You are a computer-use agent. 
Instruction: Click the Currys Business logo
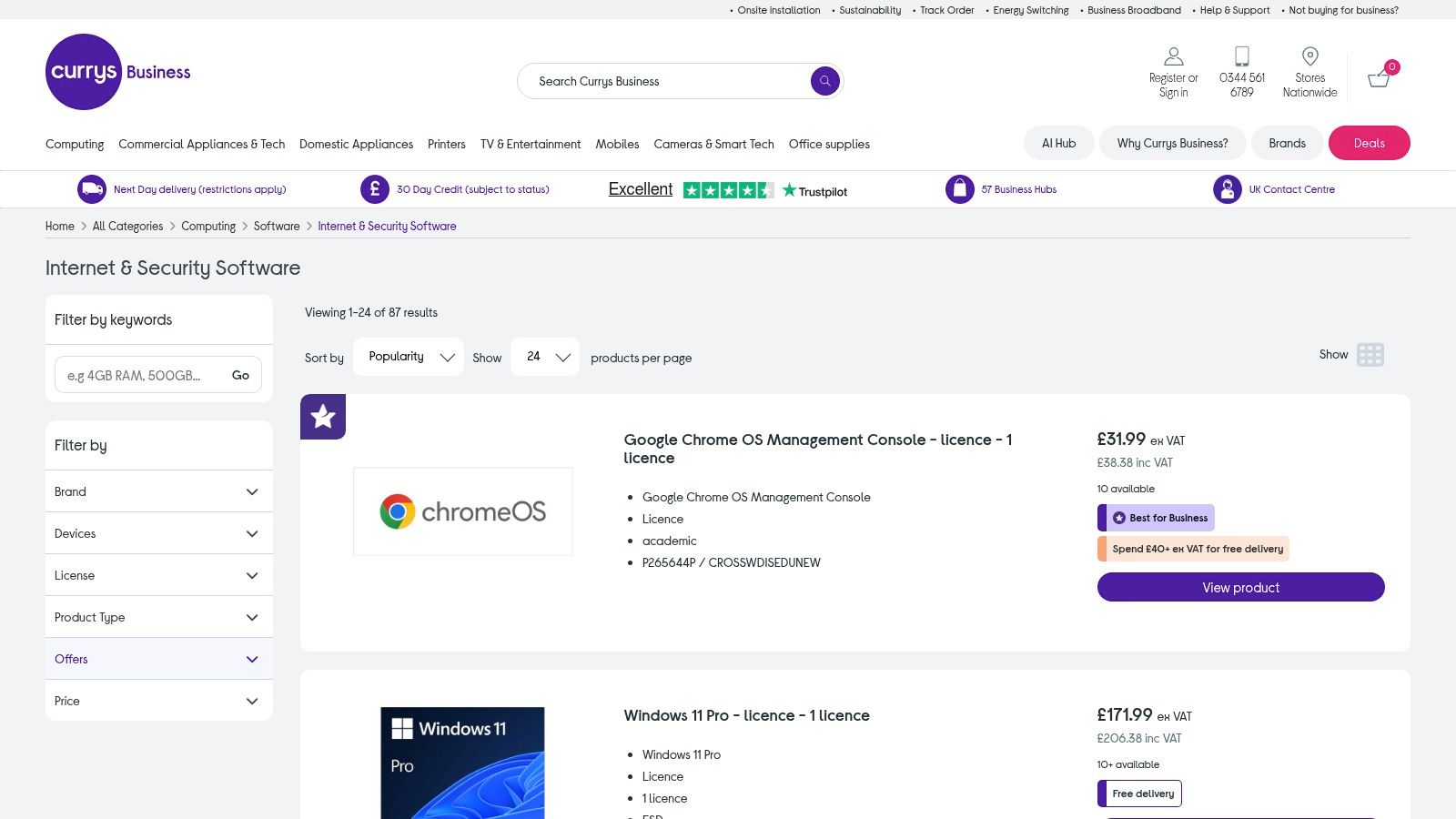pos(118,72)
